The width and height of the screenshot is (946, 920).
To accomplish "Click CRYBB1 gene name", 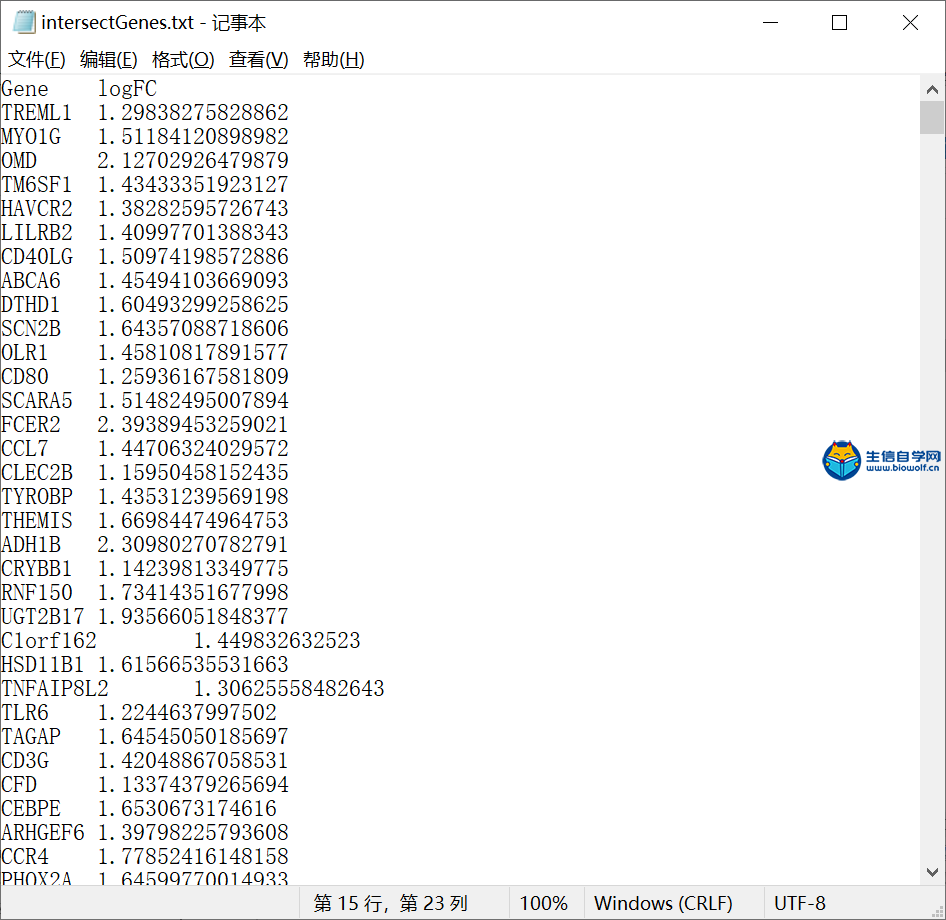I will [x=37, y=569].
